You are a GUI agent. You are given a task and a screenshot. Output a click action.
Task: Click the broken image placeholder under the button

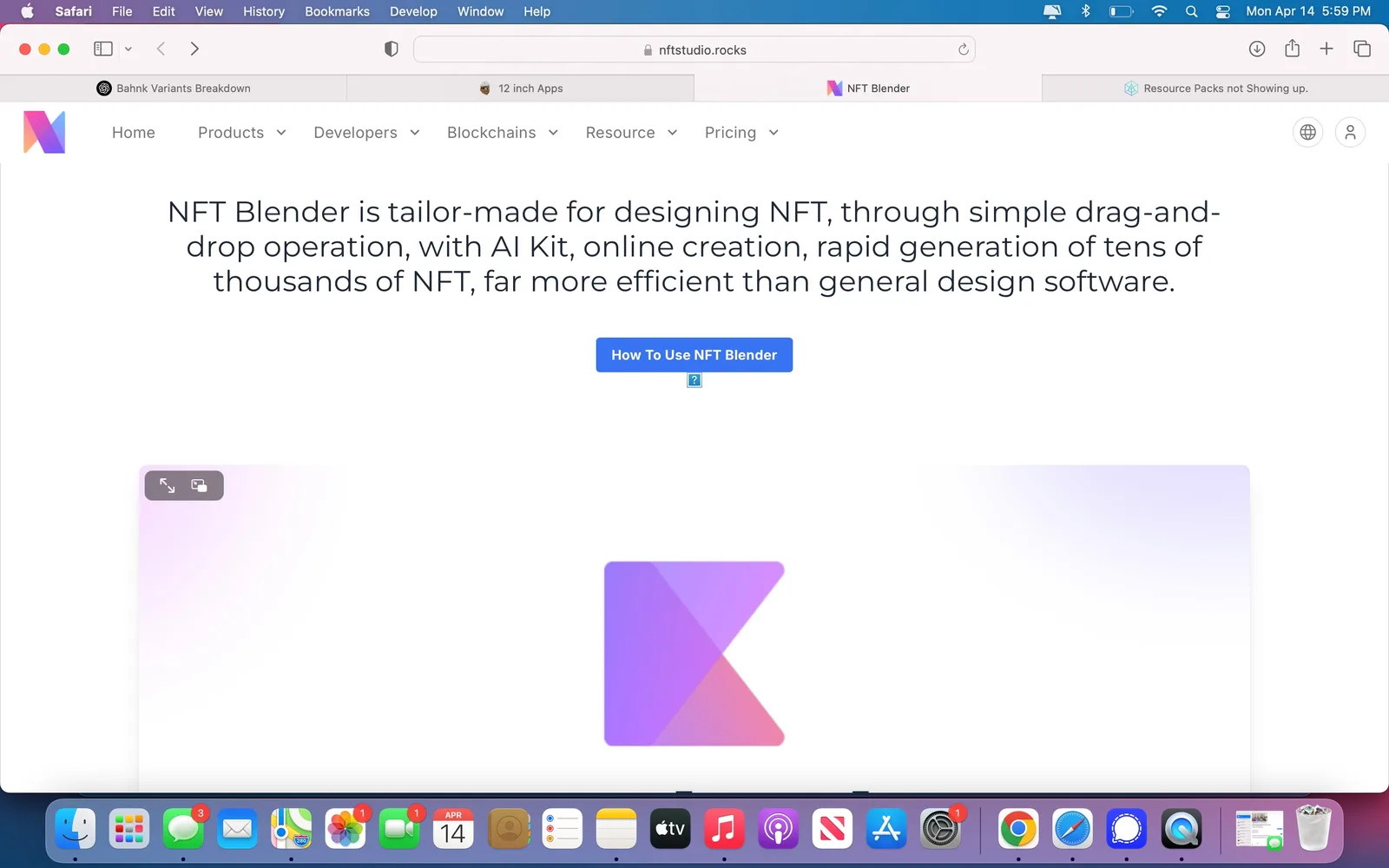(x=694, y=380)
